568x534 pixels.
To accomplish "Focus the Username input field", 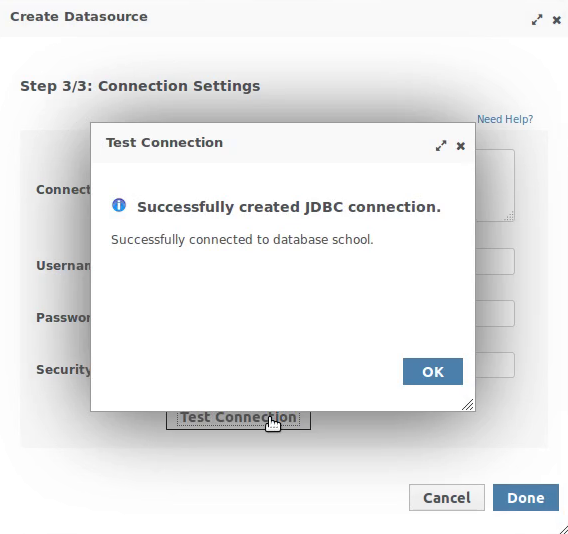I will pos(495,261).
